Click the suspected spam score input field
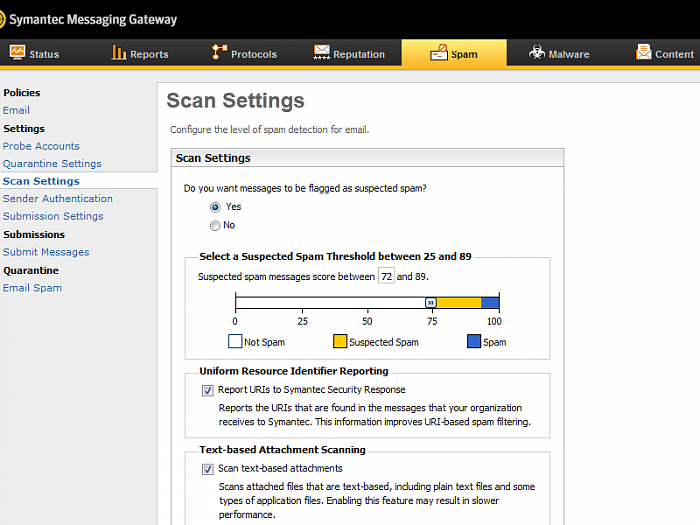Image resolution: width=700 pixels, height=525 pixels. [x=386, y=276]
